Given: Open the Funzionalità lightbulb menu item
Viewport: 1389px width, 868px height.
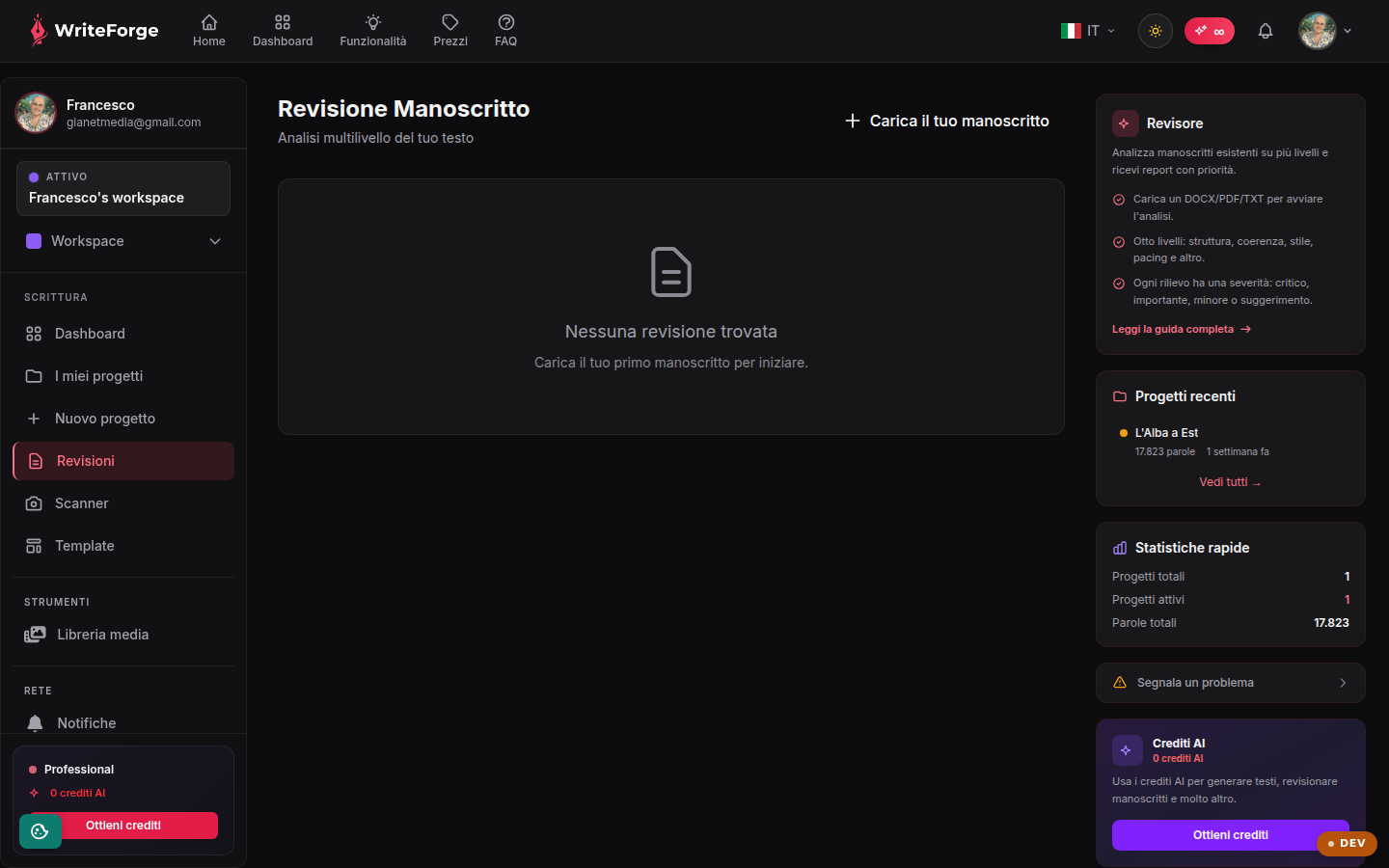Looking at the screenshot, I should [x=373, y=31].
